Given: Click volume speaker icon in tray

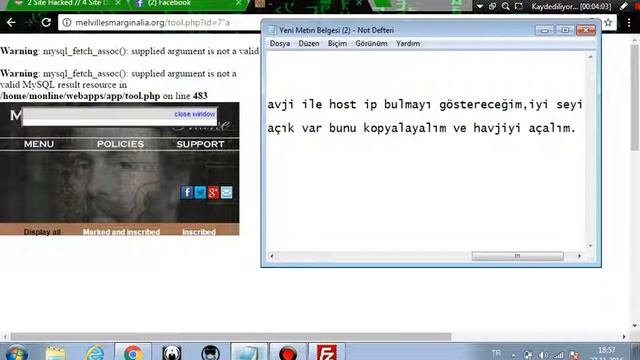Looking at the screenshot, I should tap(543, 355).
